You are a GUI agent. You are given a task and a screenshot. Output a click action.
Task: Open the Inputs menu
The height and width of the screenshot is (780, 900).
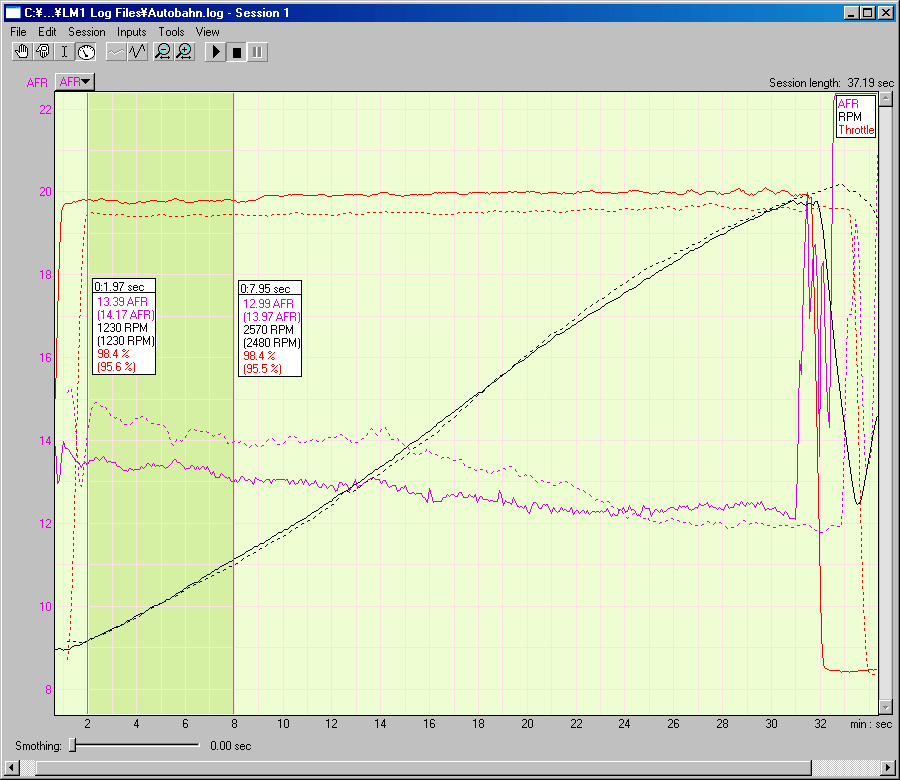tap(131, 32)
